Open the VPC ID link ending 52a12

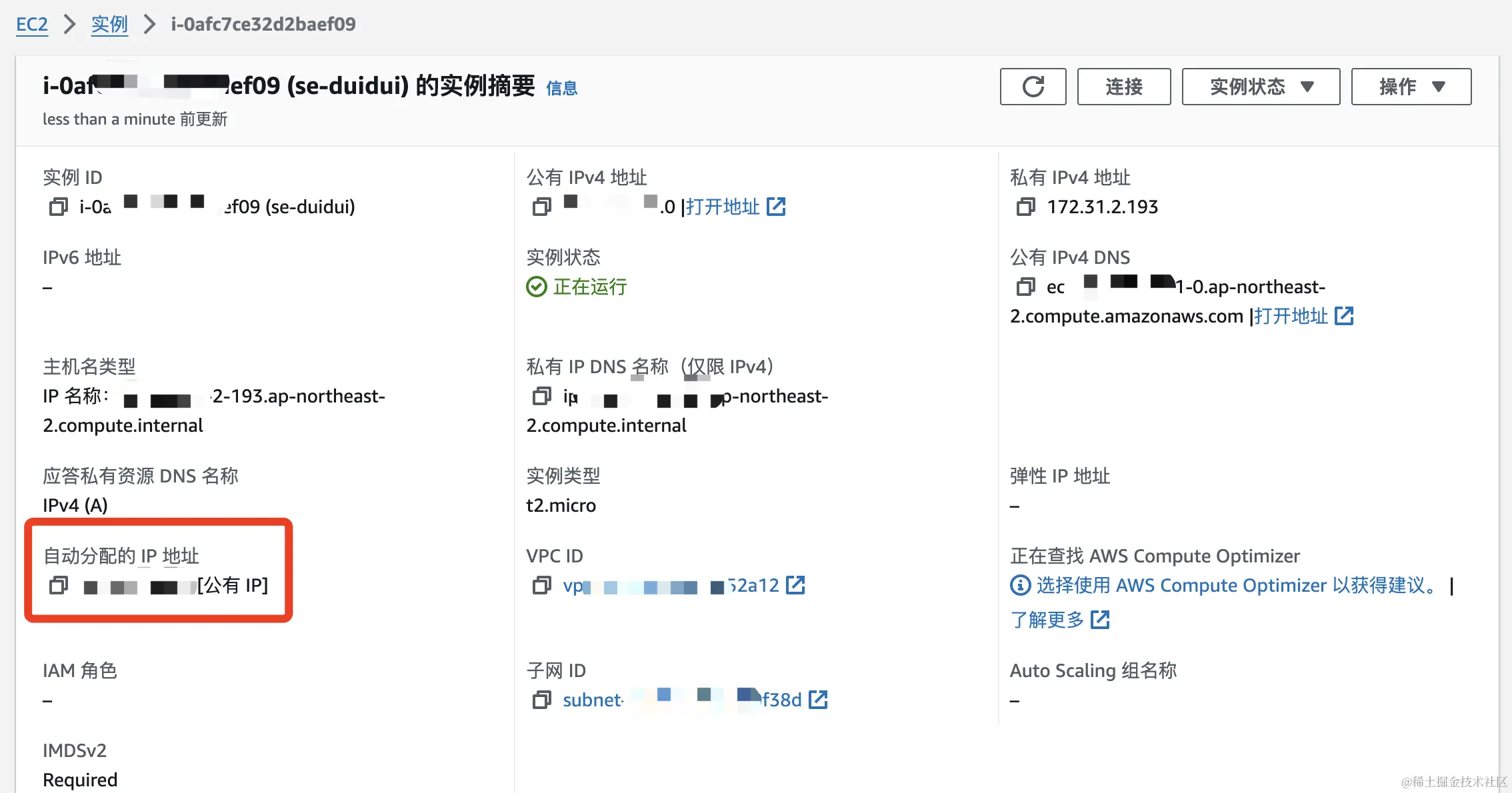click(x=753, y=585)
